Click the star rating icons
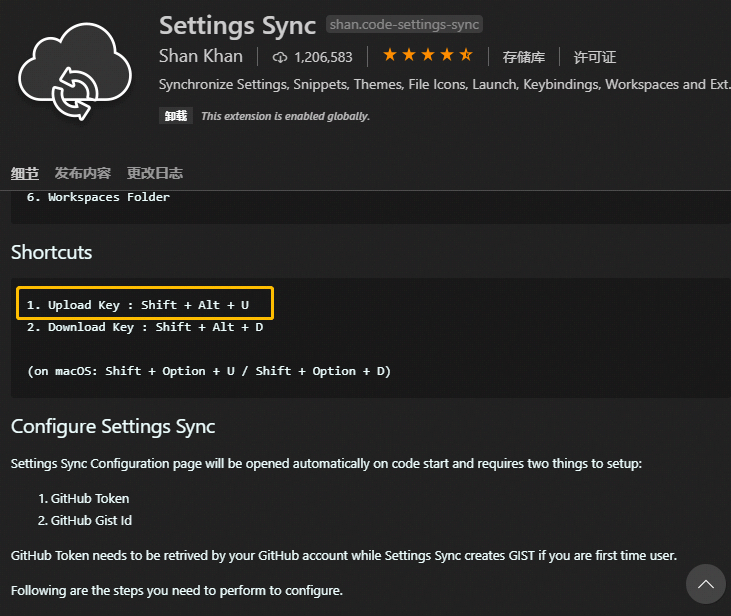Screen dimensions: 731x616 (x=428, y=55)
